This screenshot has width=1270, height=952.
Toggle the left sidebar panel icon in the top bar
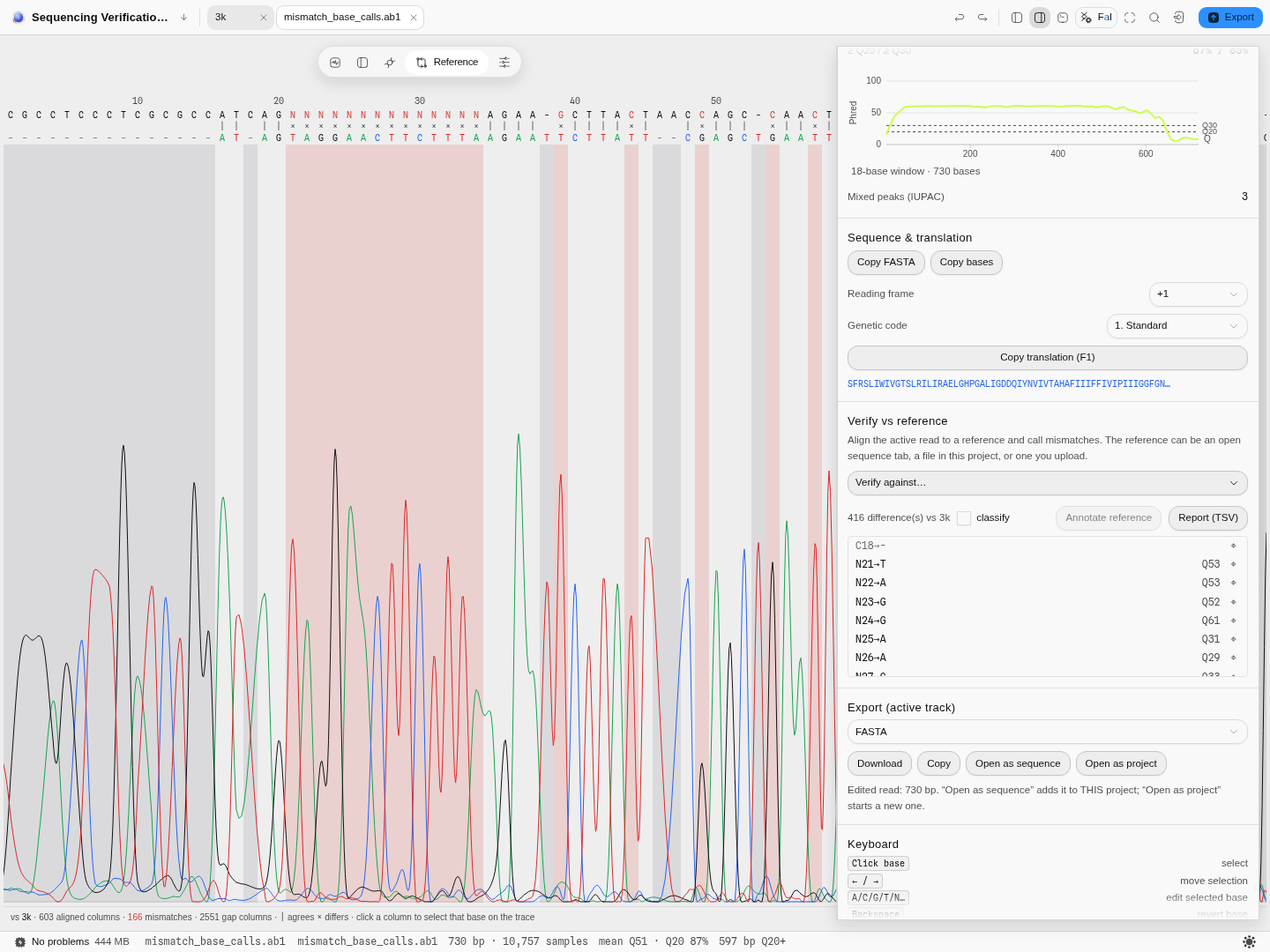(x=1017, y=18)
